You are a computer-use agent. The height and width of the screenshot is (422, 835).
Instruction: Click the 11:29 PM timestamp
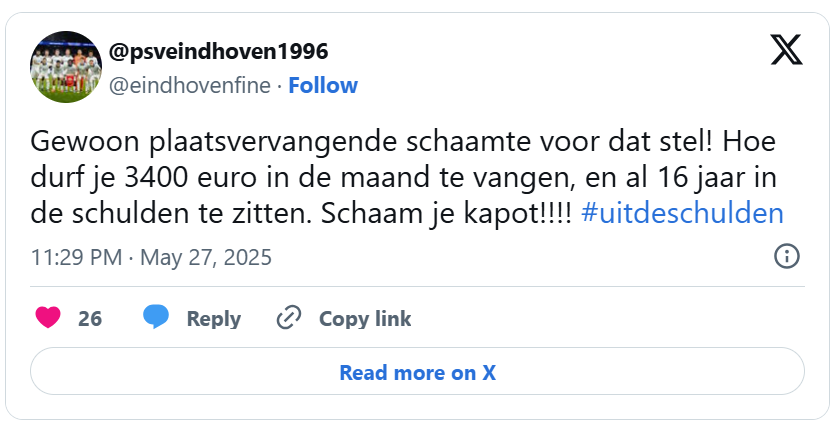75,258
